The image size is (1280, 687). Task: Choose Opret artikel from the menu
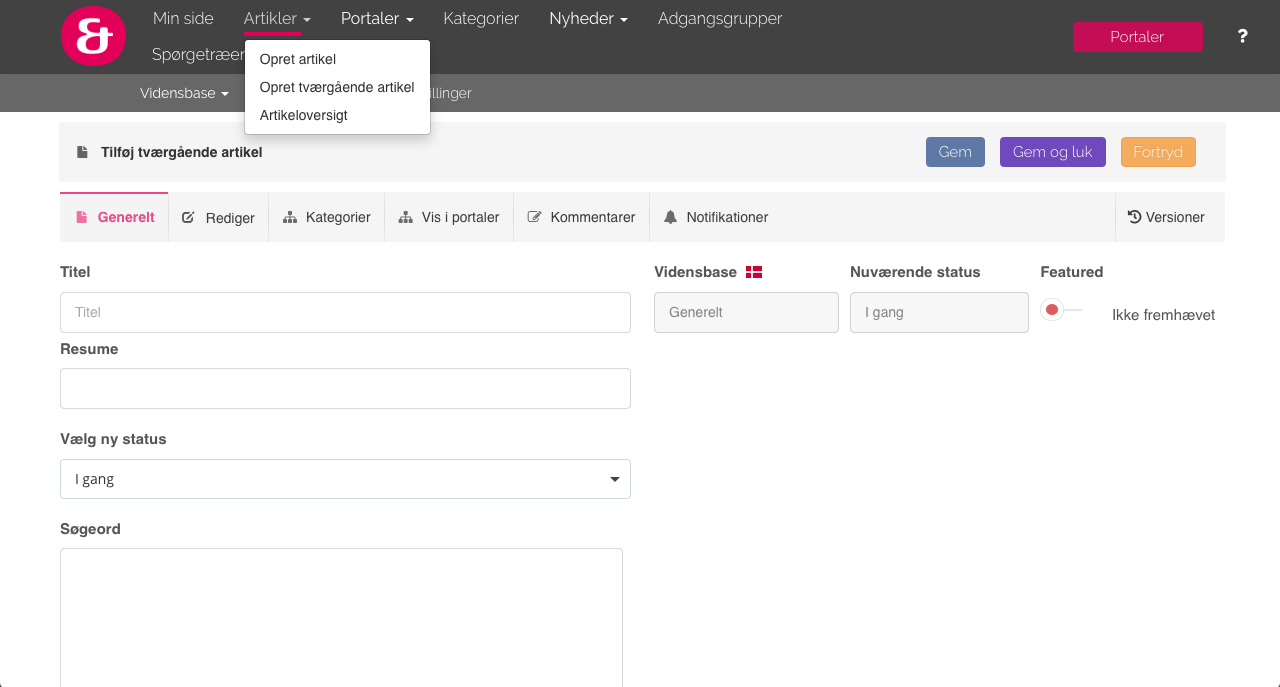point(298,59)
